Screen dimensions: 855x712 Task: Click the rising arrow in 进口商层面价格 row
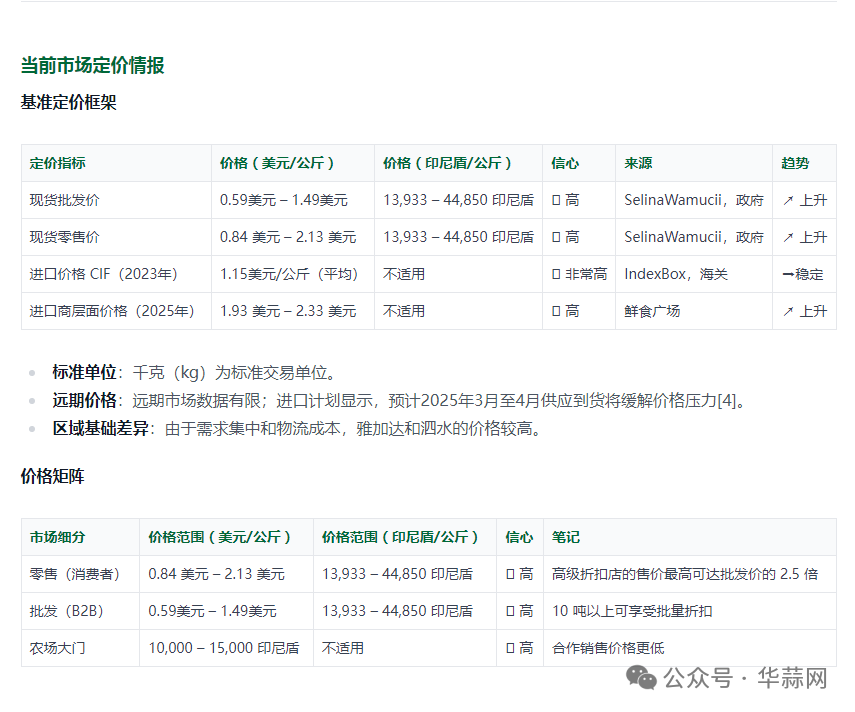click(x=788, y=311)
